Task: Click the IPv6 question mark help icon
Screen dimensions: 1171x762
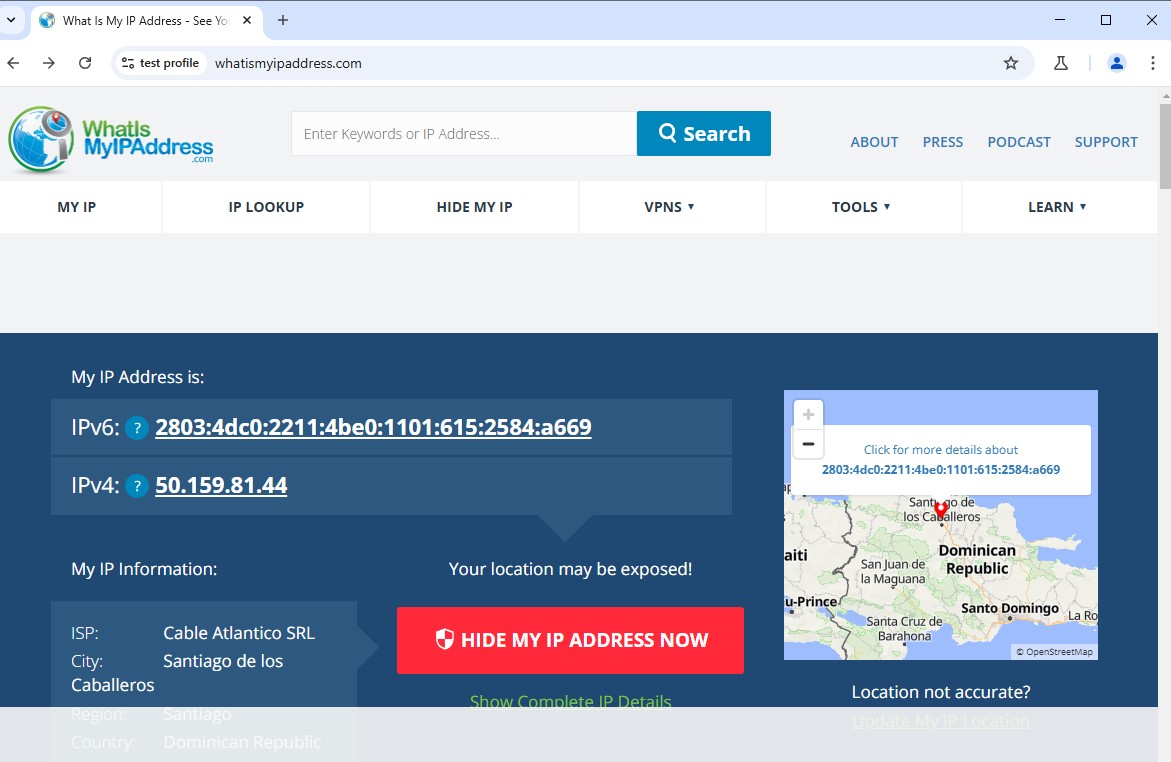Action: (137, 428)
